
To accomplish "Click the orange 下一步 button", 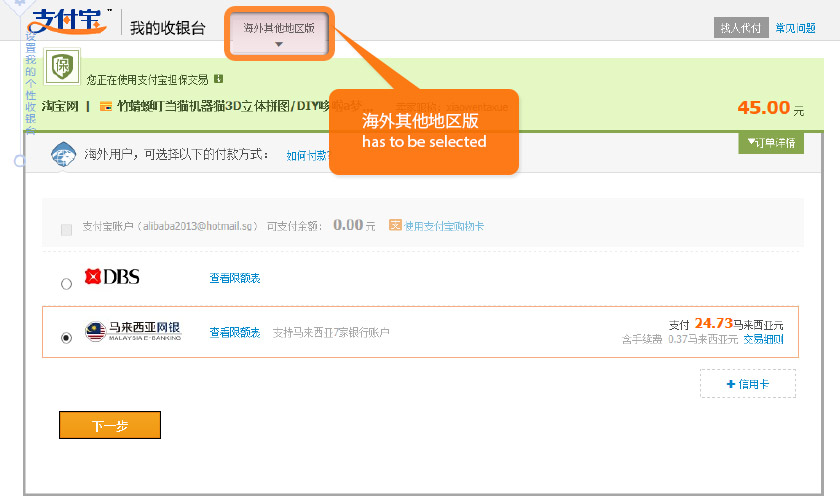I will click(x=110, y=425).
